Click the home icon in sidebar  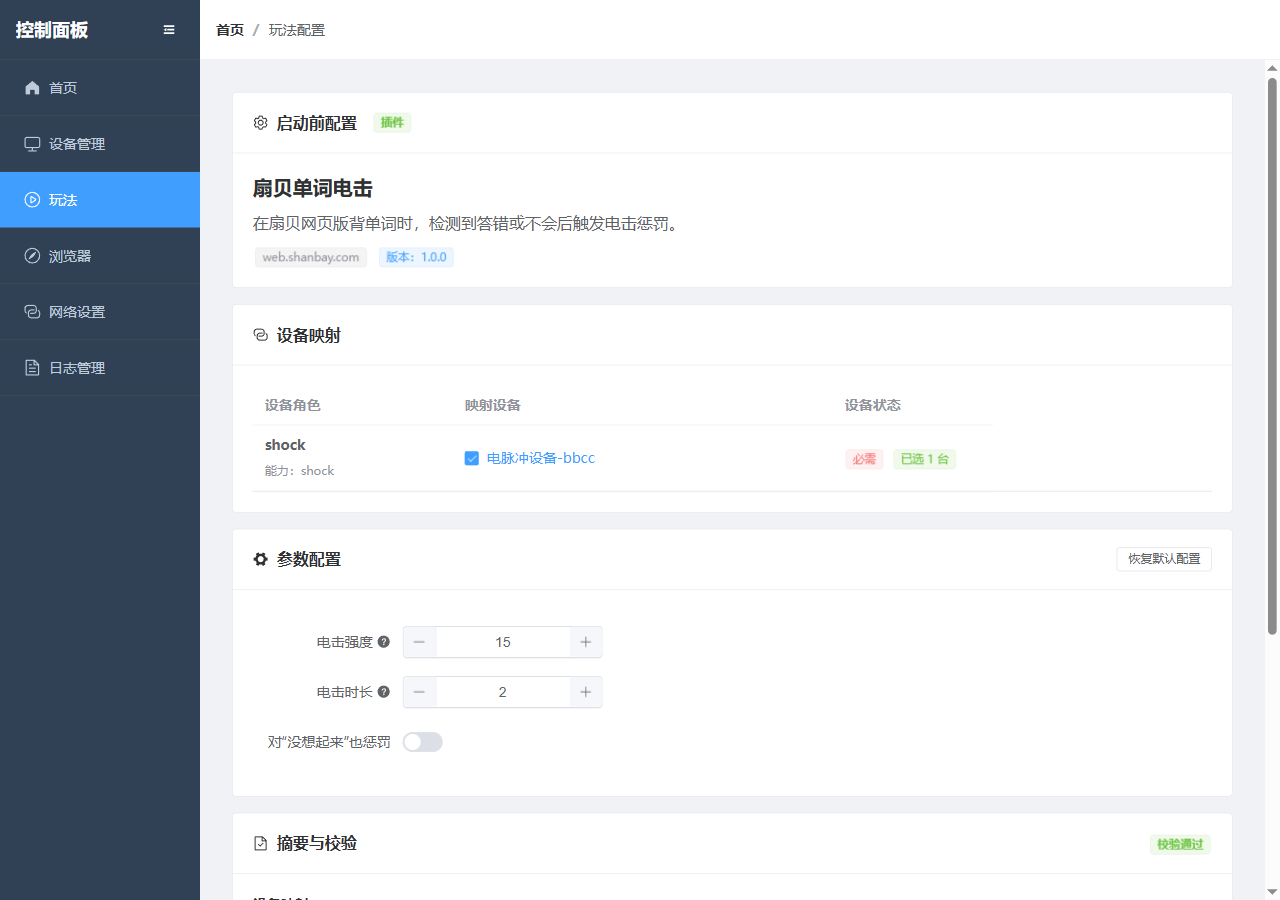[x=32, y=88]
